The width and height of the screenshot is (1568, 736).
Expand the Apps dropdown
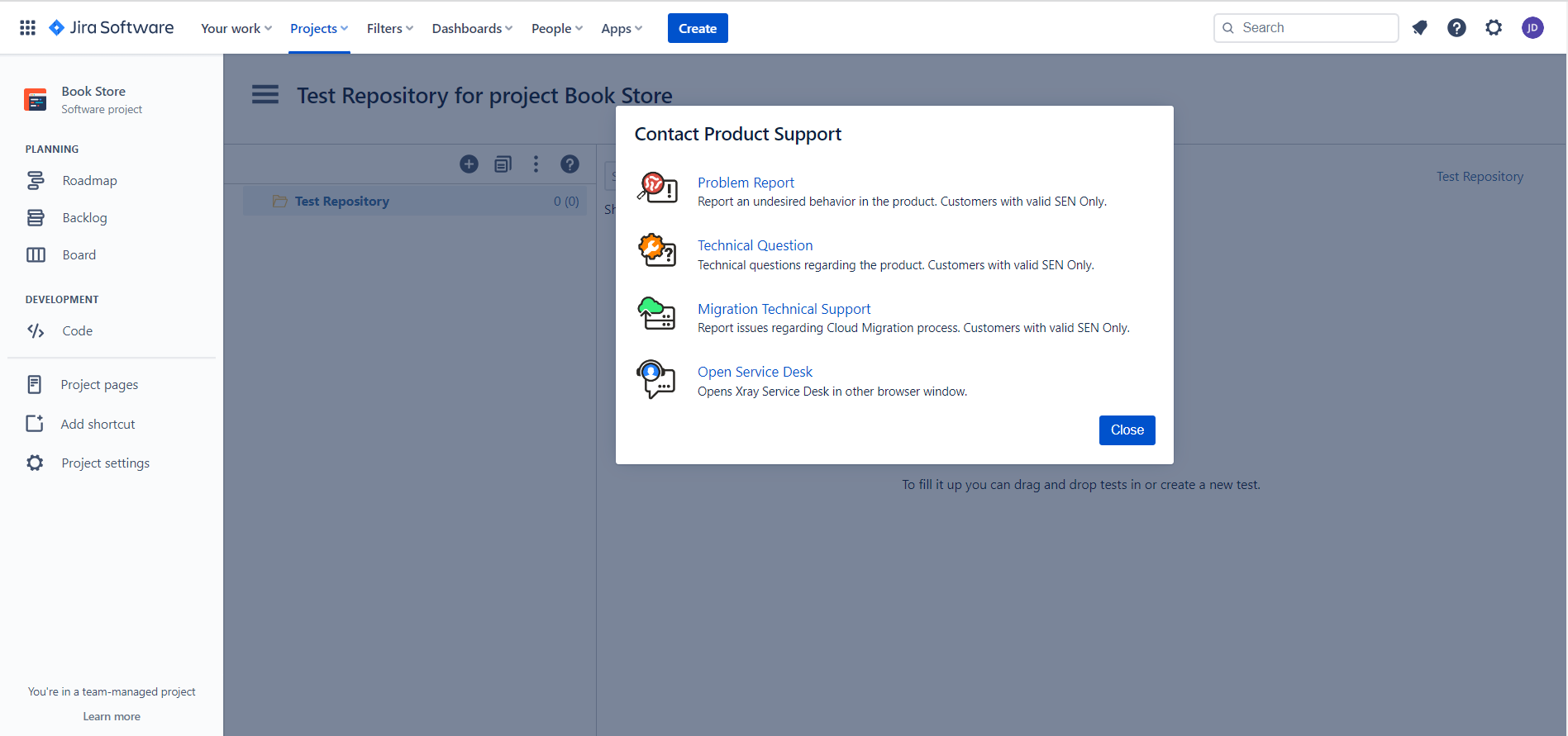tap(622, 28)
